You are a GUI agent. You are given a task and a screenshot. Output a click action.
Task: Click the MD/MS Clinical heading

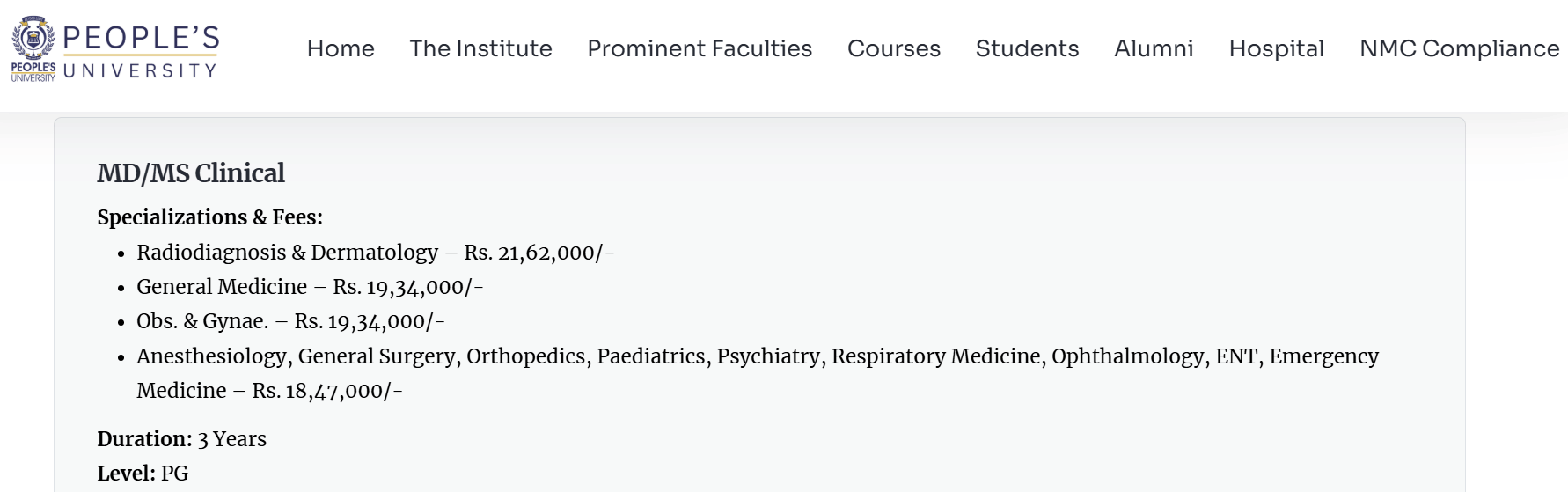(x=191, y=173)
